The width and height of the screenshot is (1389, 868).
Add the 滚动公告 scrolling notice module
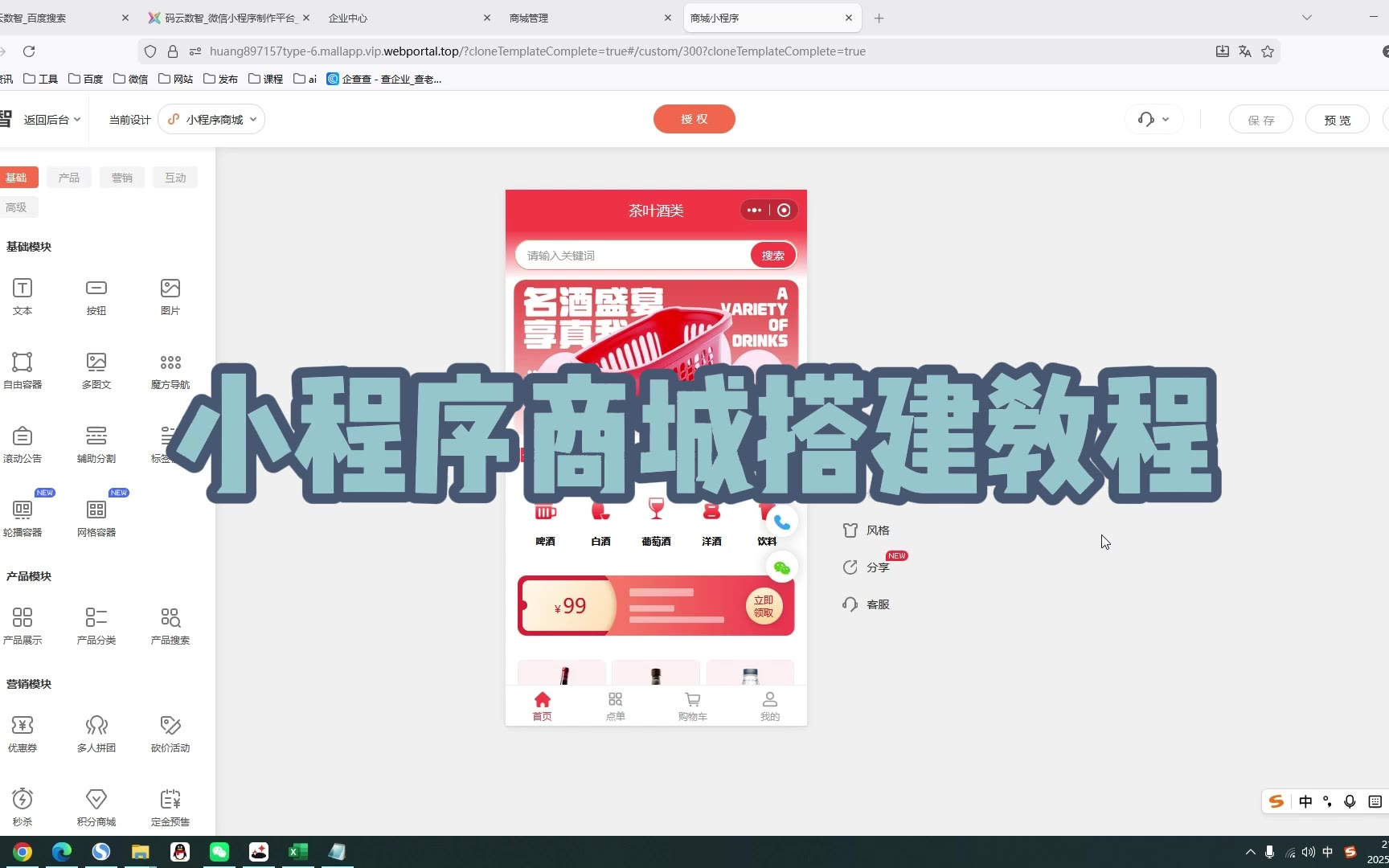(23, 444)
